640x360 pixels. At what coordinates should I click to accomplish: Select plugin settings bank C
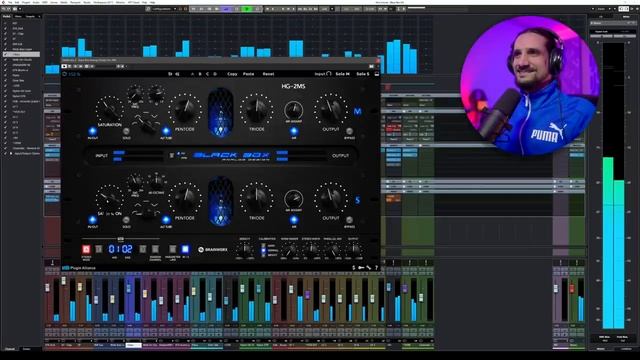coord(207,74)
